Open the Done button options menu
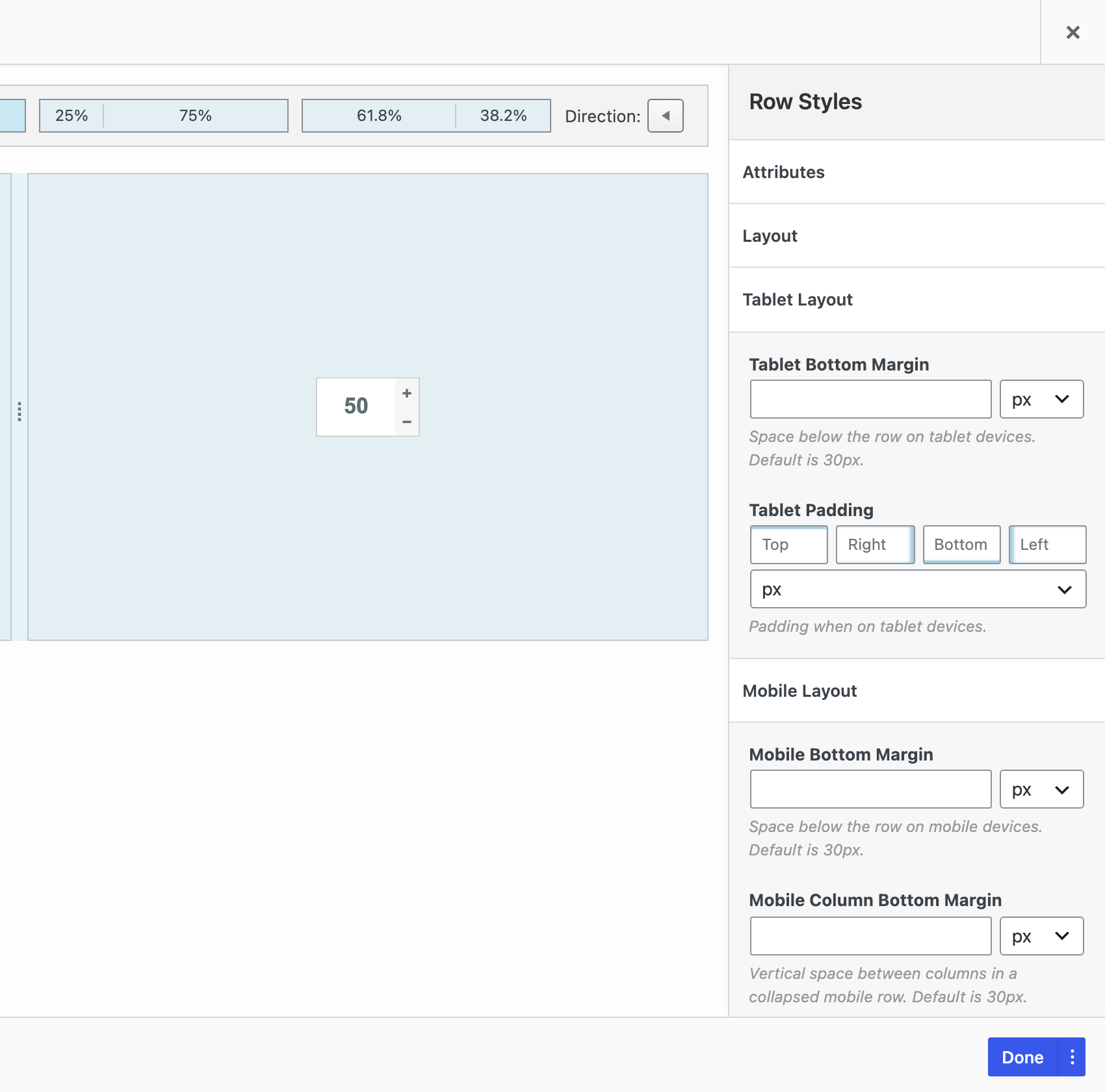Viewport: 1105px width, 1092px height. pos(1072,1057)
